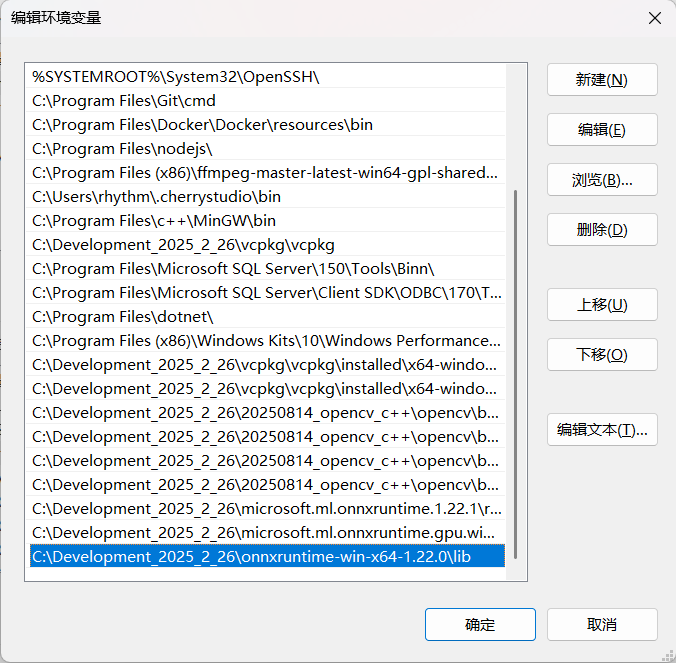Click the vertical scrollbar thumb in path list

click(515, 374)
